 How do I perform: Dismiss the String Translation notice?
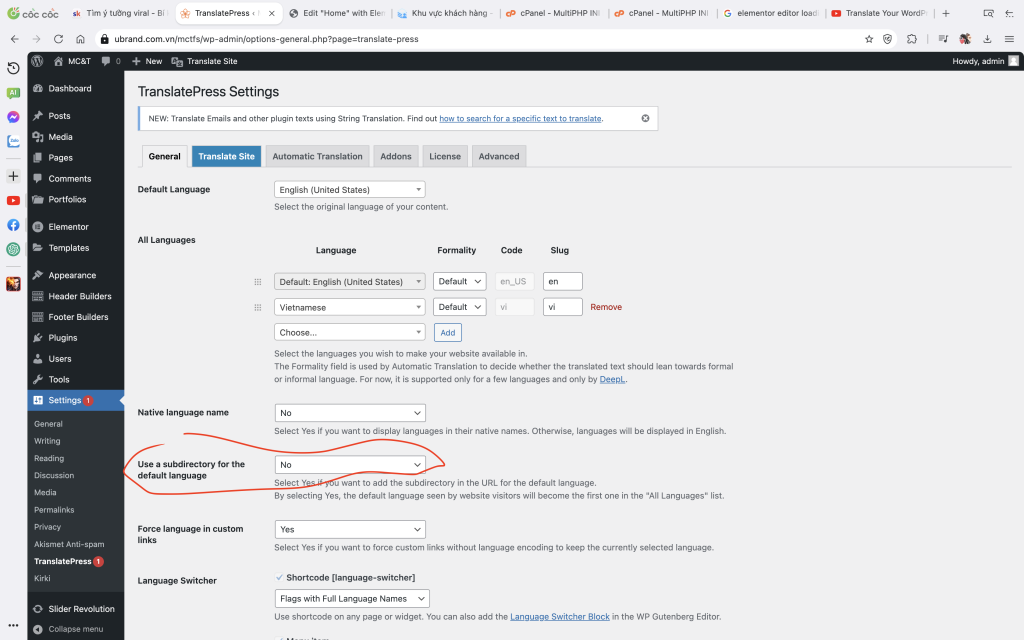645,117
